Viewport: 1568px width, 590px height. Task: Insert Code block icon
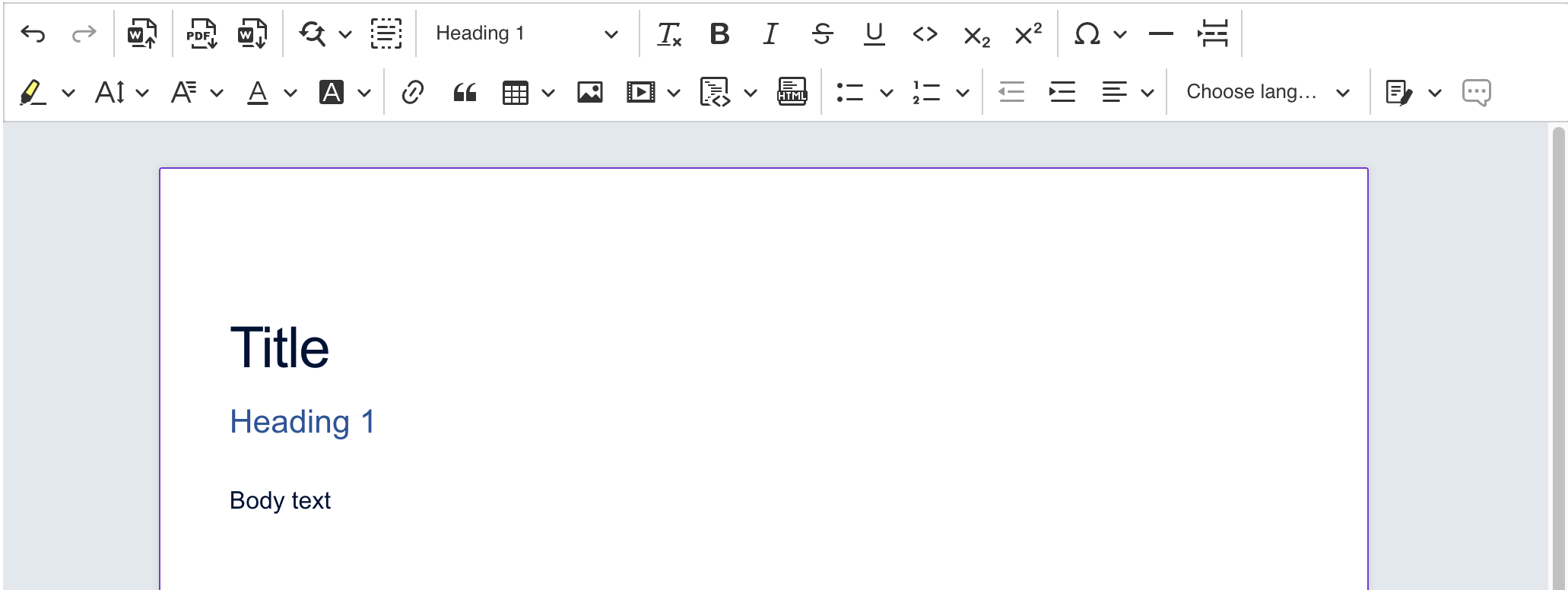715,92
